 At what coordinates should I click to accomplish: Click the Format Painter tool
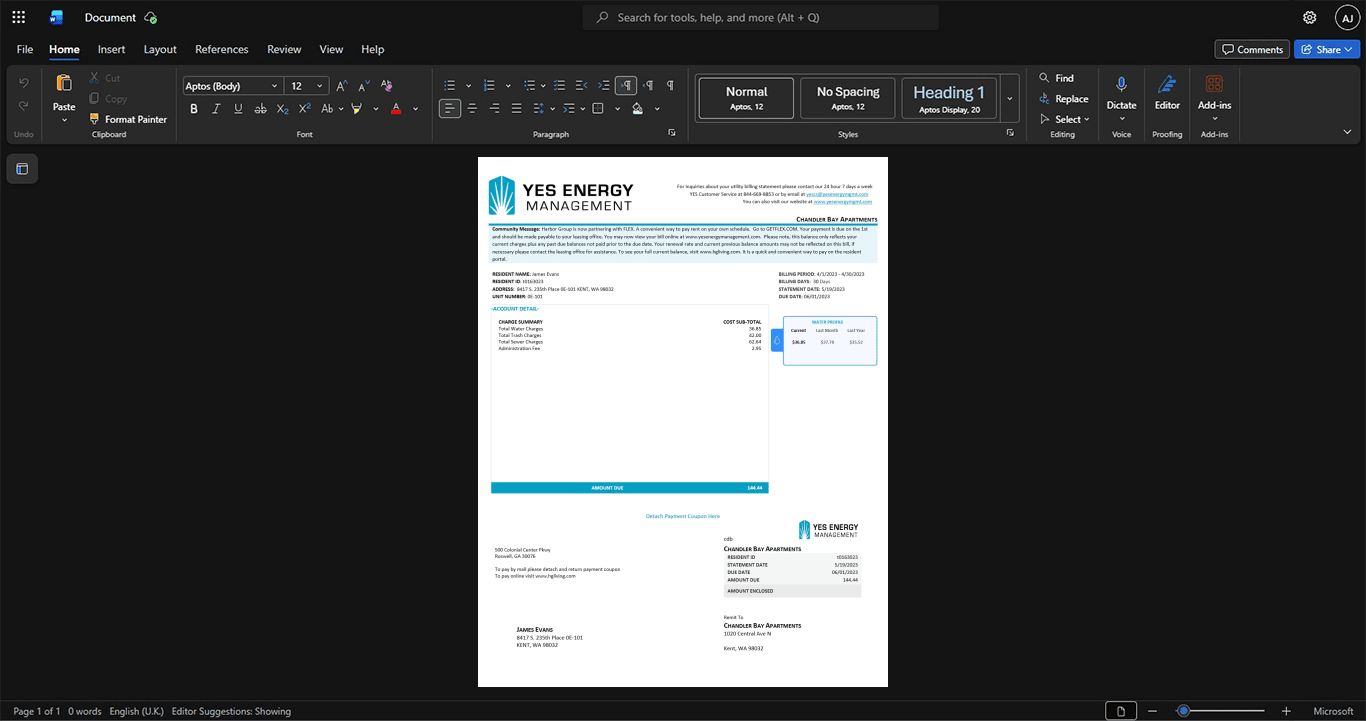click(x=127, y=119)
